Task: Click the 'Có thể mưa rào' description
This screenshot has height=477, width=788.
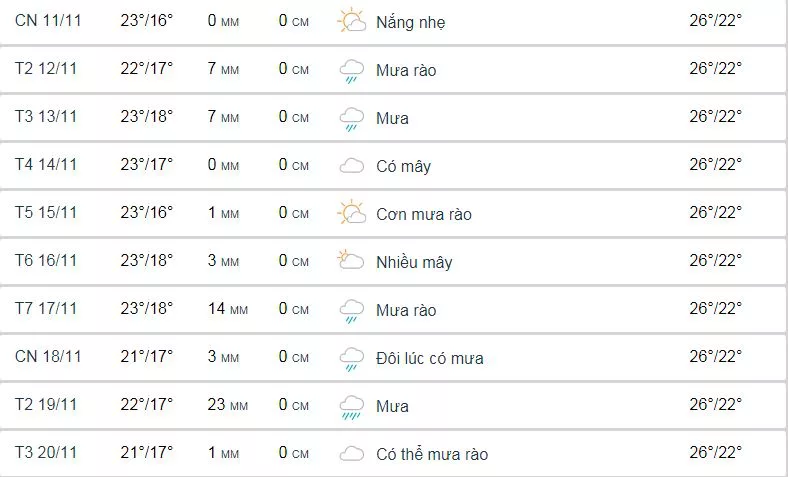Action: coord(432,454)
